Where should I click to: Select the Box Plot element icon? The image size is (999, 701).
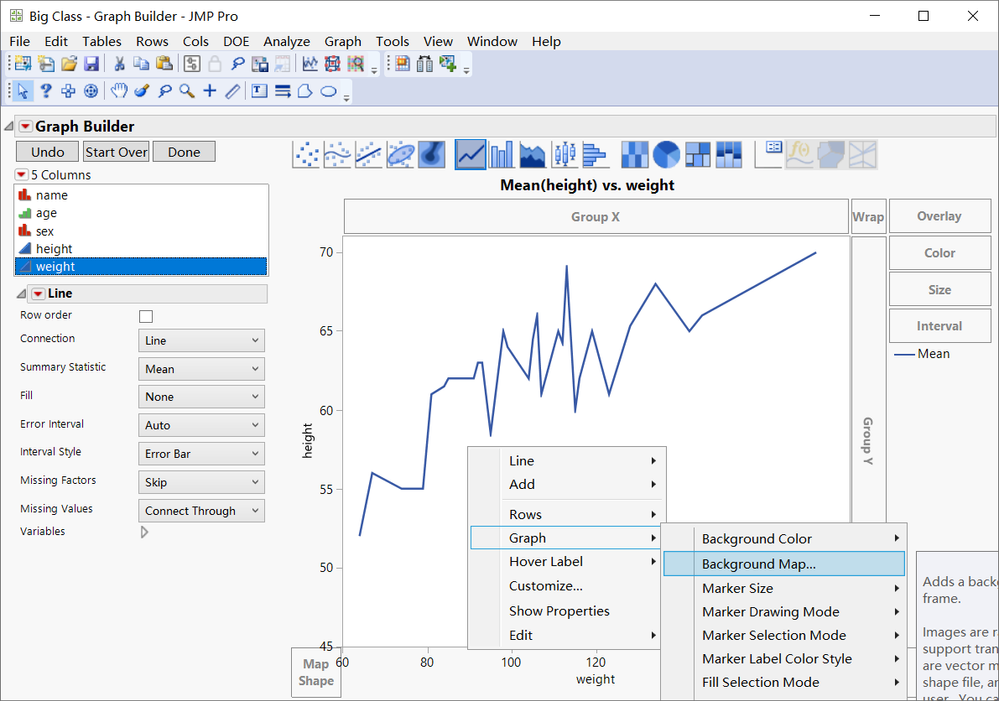[563, 154]
